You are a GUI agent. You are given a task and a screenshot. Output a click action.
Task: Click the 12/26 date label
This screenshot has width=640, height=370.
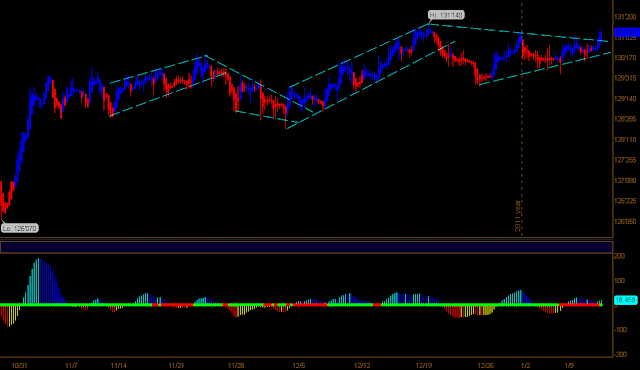click(x=486, y=366)
